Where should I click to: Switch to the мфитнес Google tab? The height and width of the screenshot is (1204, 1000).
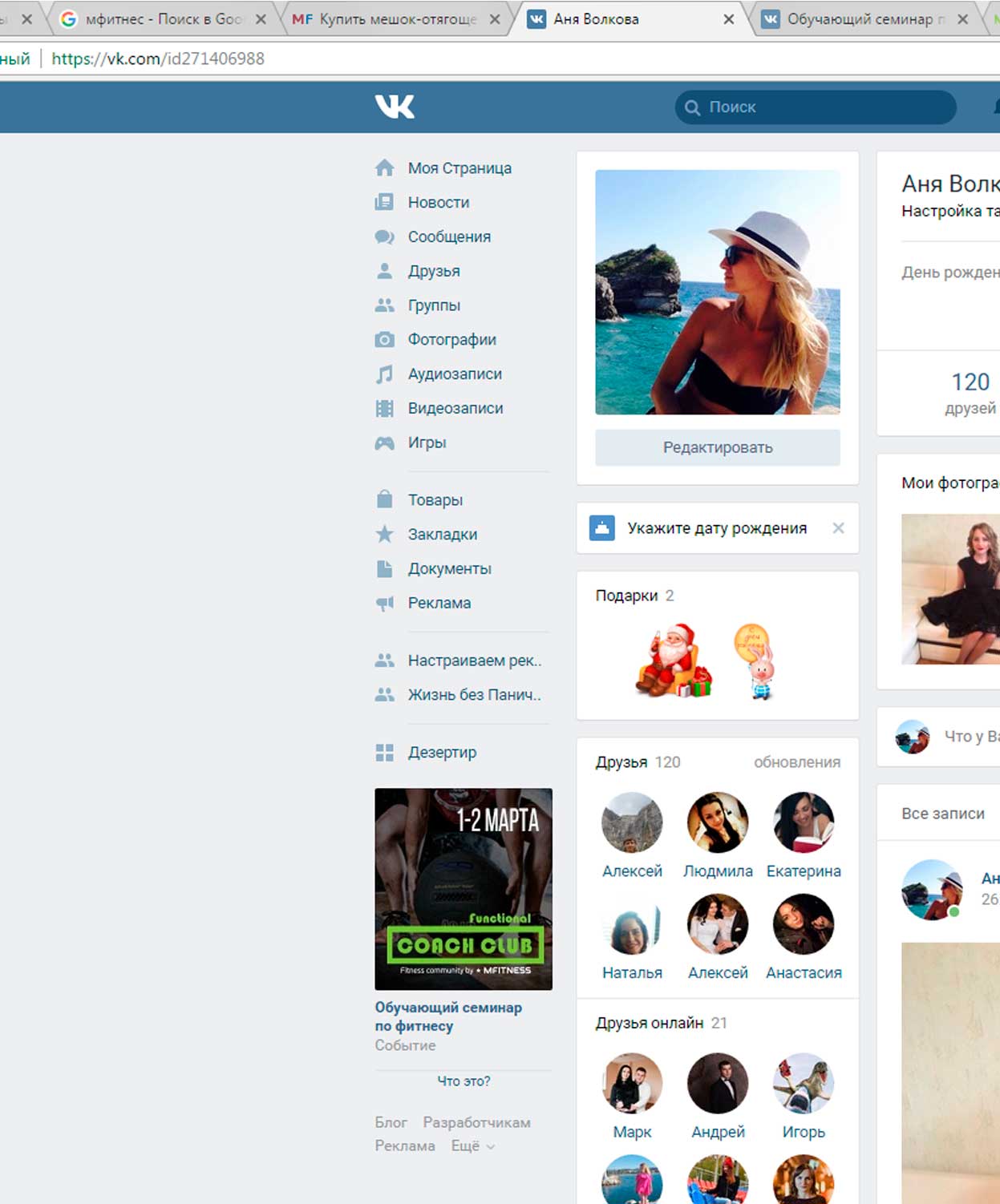(164, 19)
